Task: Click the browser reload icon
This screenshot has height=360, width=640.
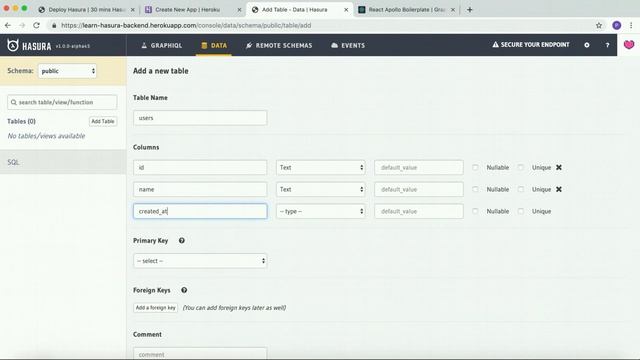Action: click(x=36, y=25)
